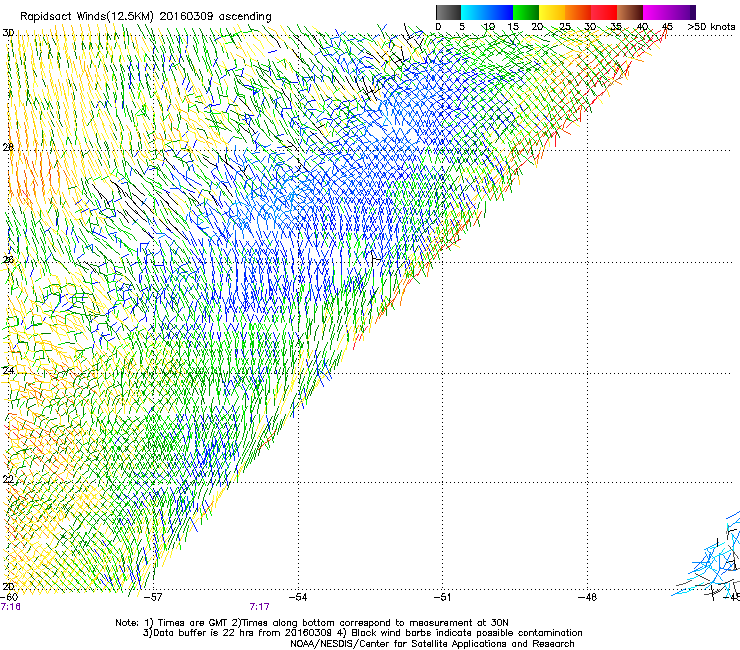Image resolution: width=740 pixels, height=650 pixels.
Task: Click the '40' label under the color scale
Action: pyautogui.click(x=642, y=26)
